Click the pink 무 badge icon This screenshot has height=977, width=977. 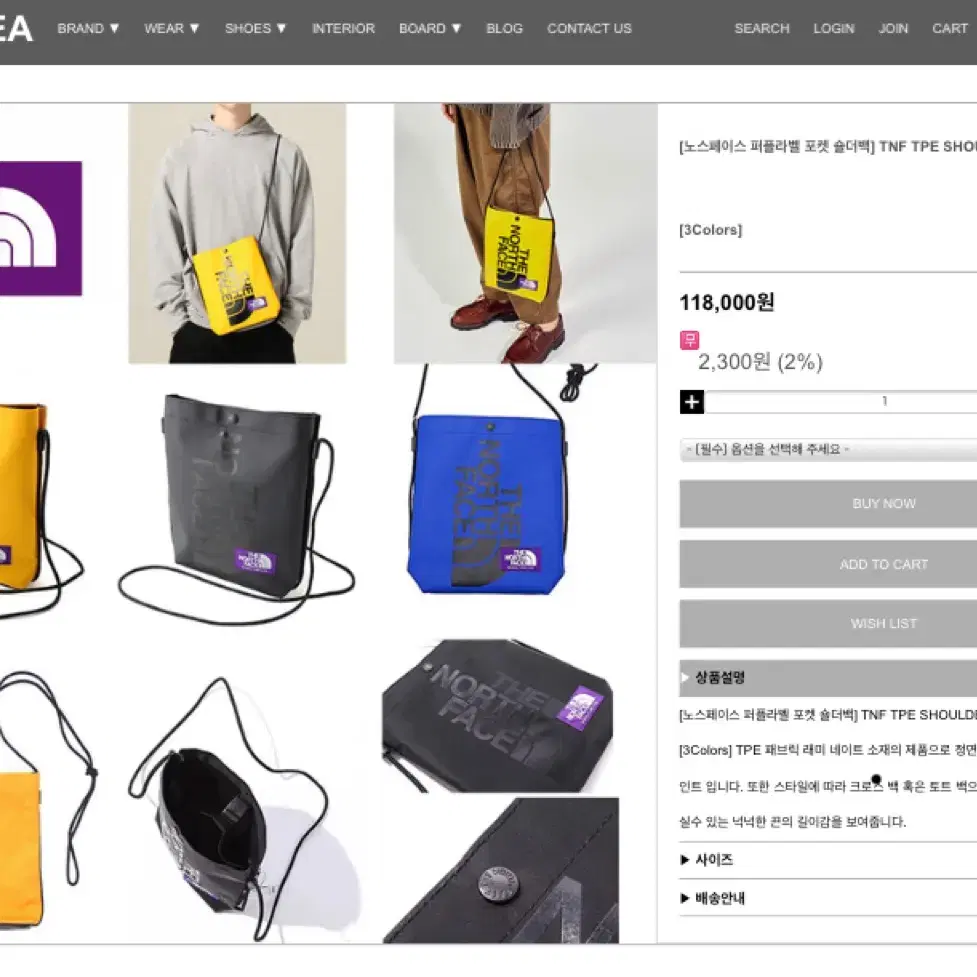[x=689, y=340]
